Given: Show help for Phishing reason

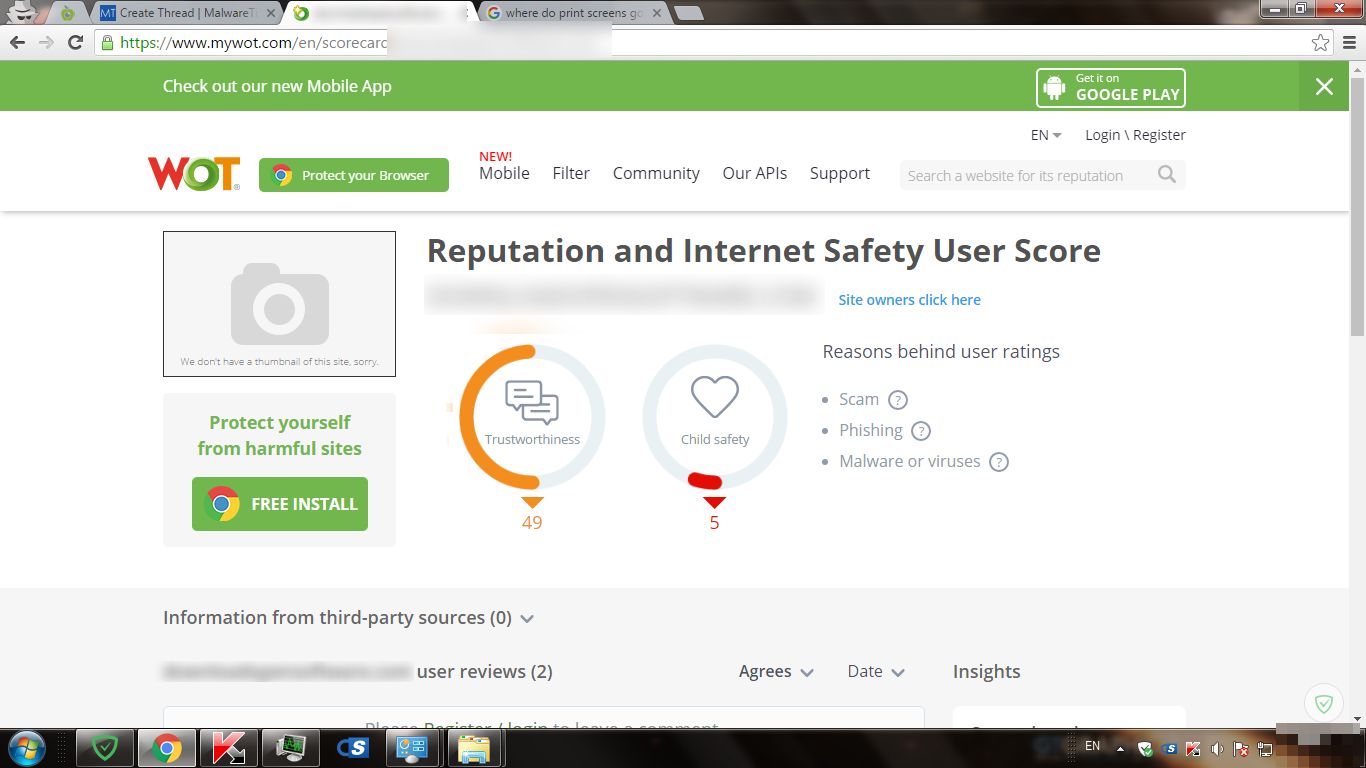Looking at the screenshot, I should click(921, 431).
